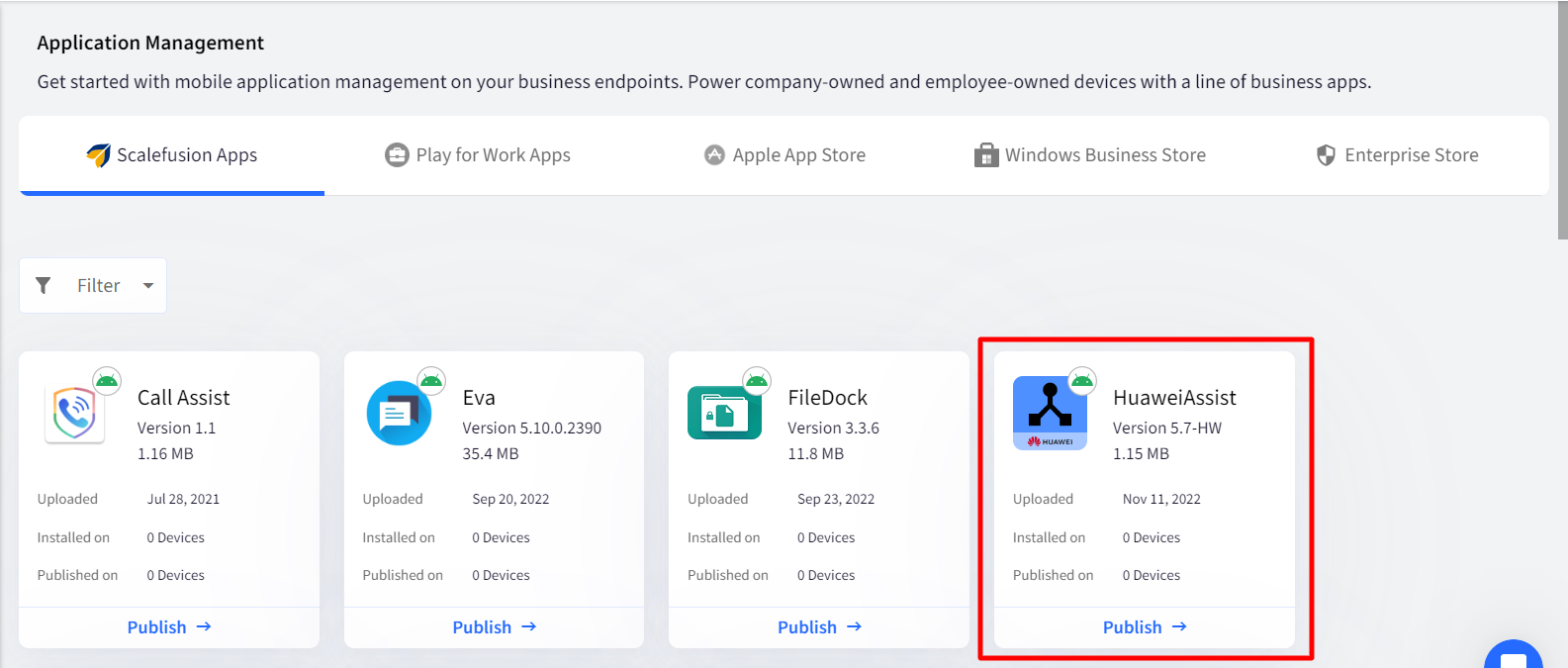Screen dimensions: 1568x668
Task: Click the Sep 23, 2022 upload date
Action: (x=836, y=500)
